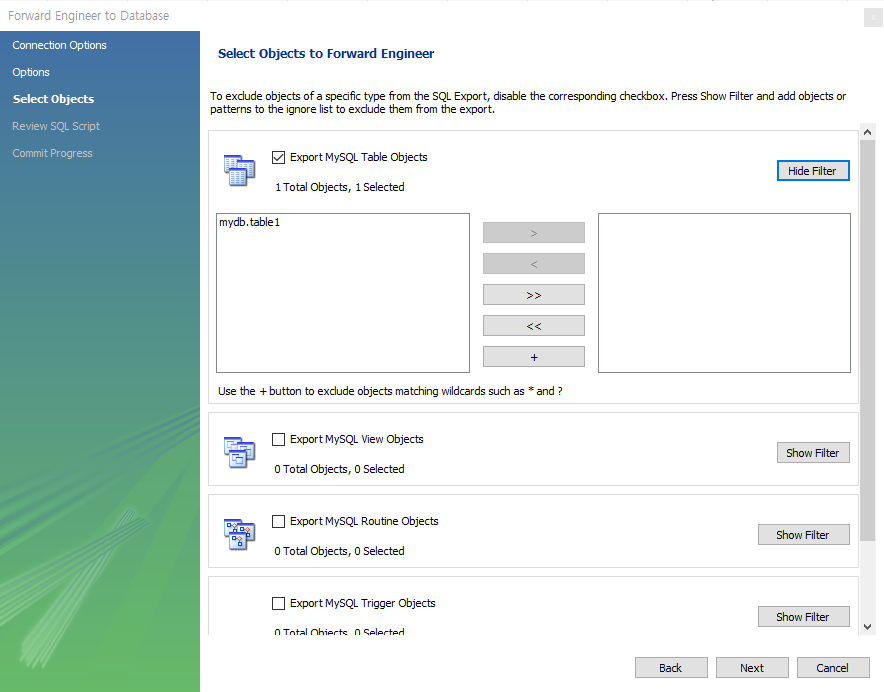Click the MySQL Table Objects icon
This screenshot has width=884, height=692.
pyautogui.click(x=240, y=170)
